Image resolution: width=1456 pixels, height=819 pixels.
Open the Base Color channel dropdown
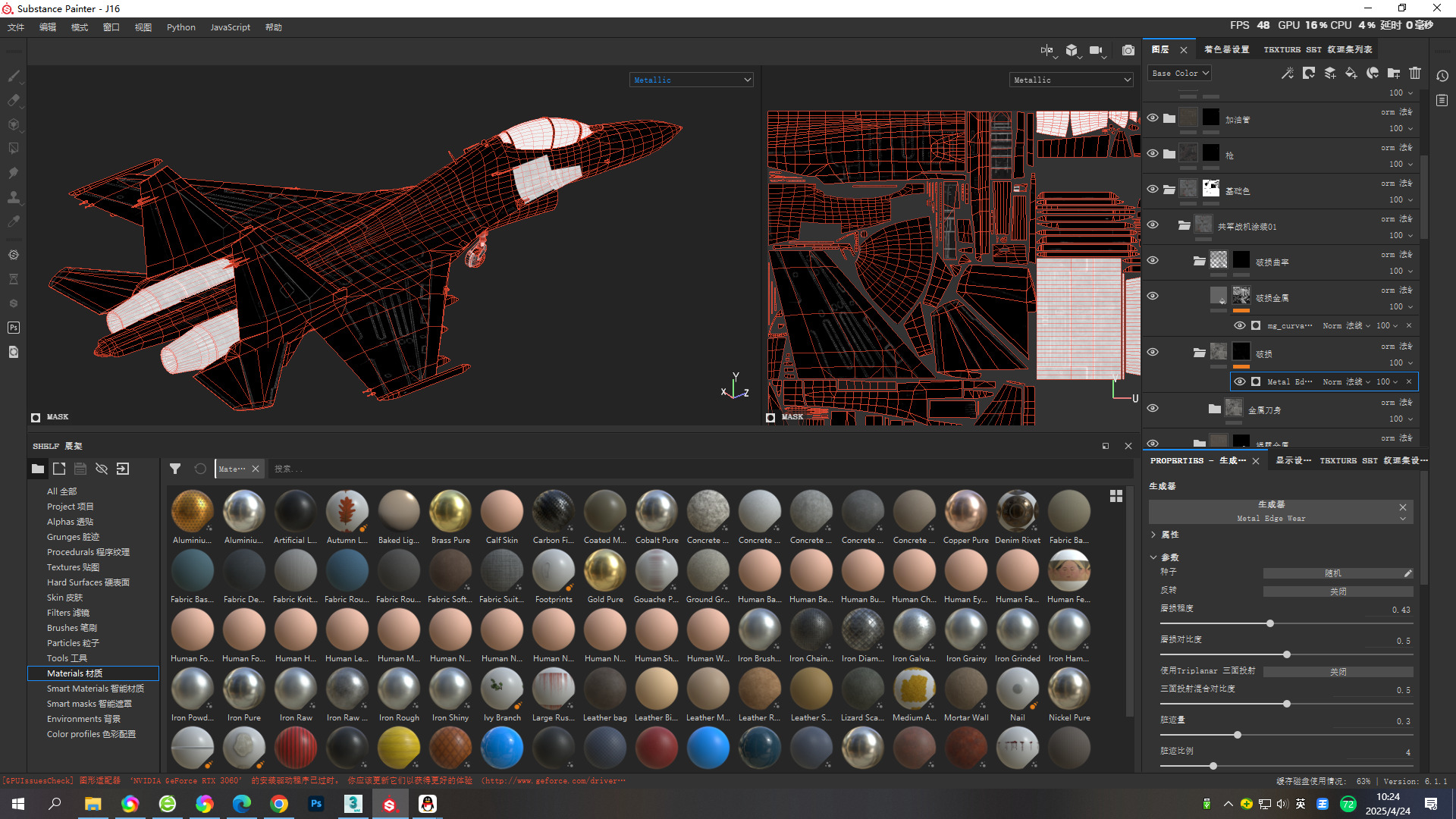1180,74
